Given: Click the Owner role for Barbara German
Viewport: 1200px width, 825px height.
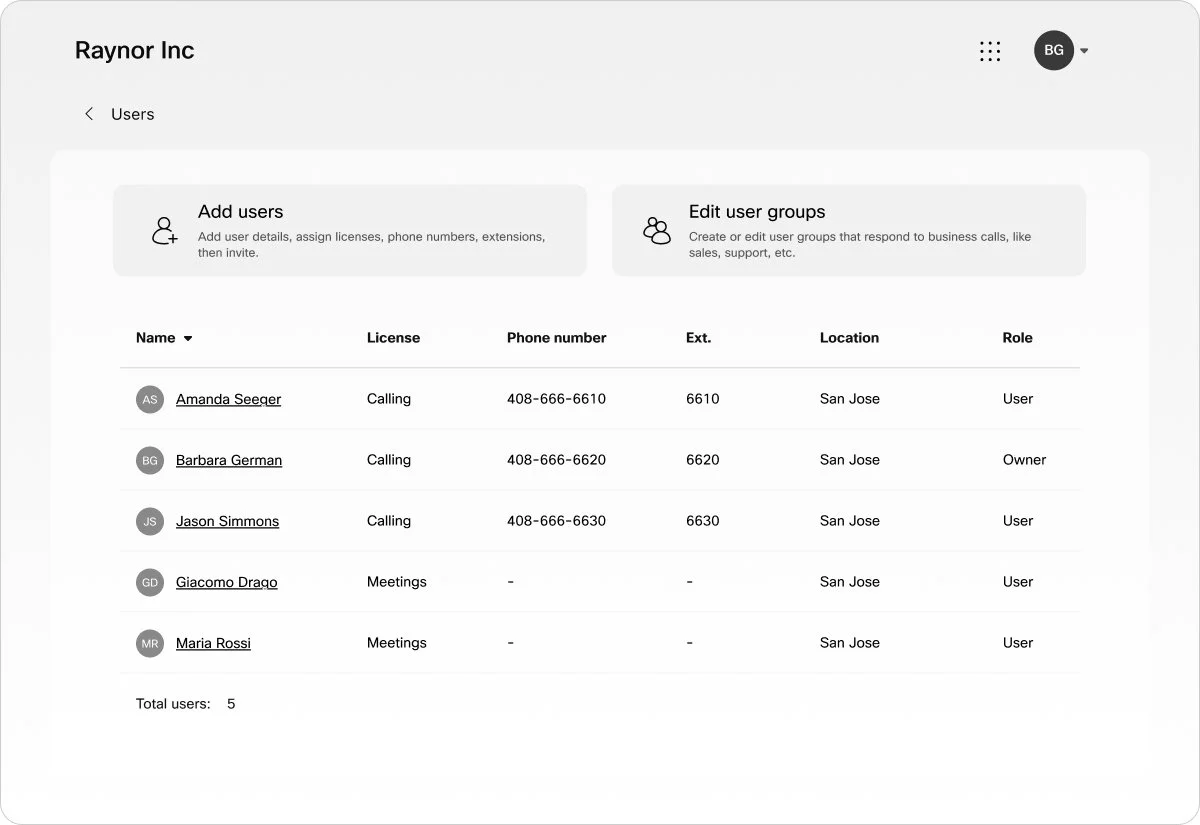Looking at the screenshot, I should tap(1025, 460).
